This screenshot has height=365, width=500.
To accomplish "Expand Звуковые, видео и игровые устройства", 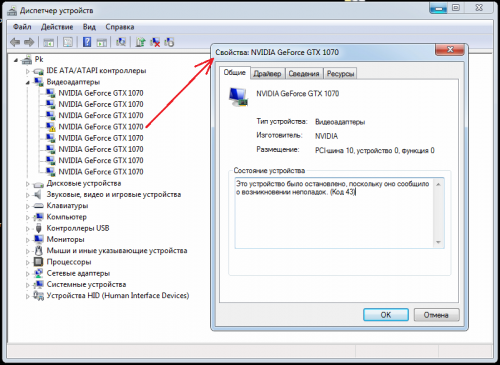I will 28,195.
